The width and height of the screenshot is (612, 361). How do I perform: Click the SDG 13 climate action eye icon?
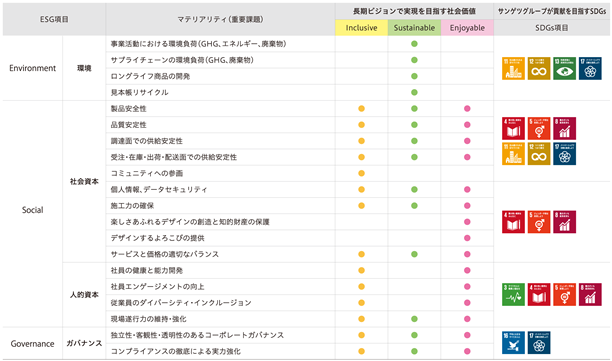tap(564, 68)
